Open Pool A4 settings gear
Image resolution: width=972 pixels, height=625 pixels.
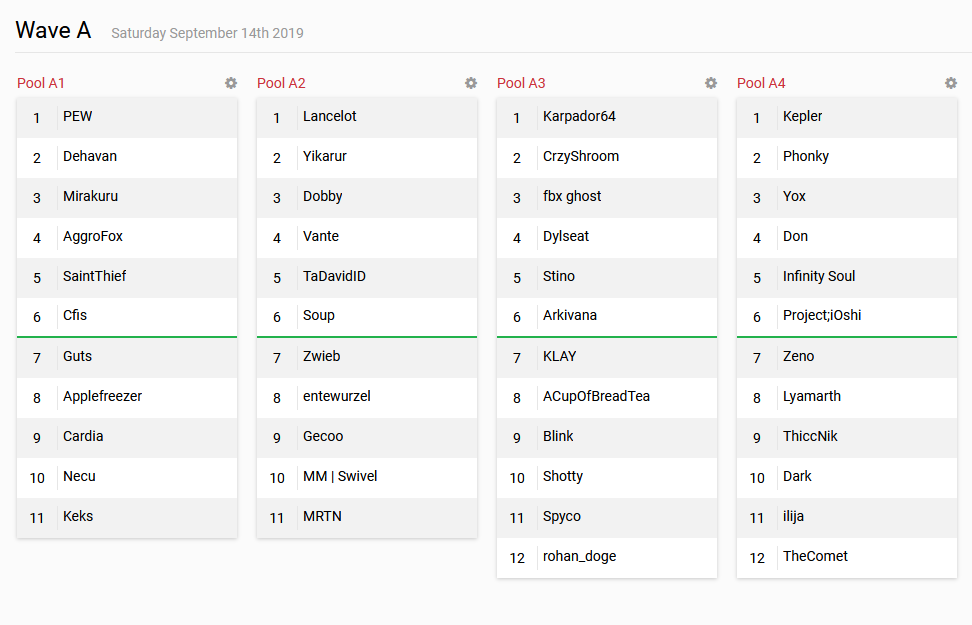[950, 83]
